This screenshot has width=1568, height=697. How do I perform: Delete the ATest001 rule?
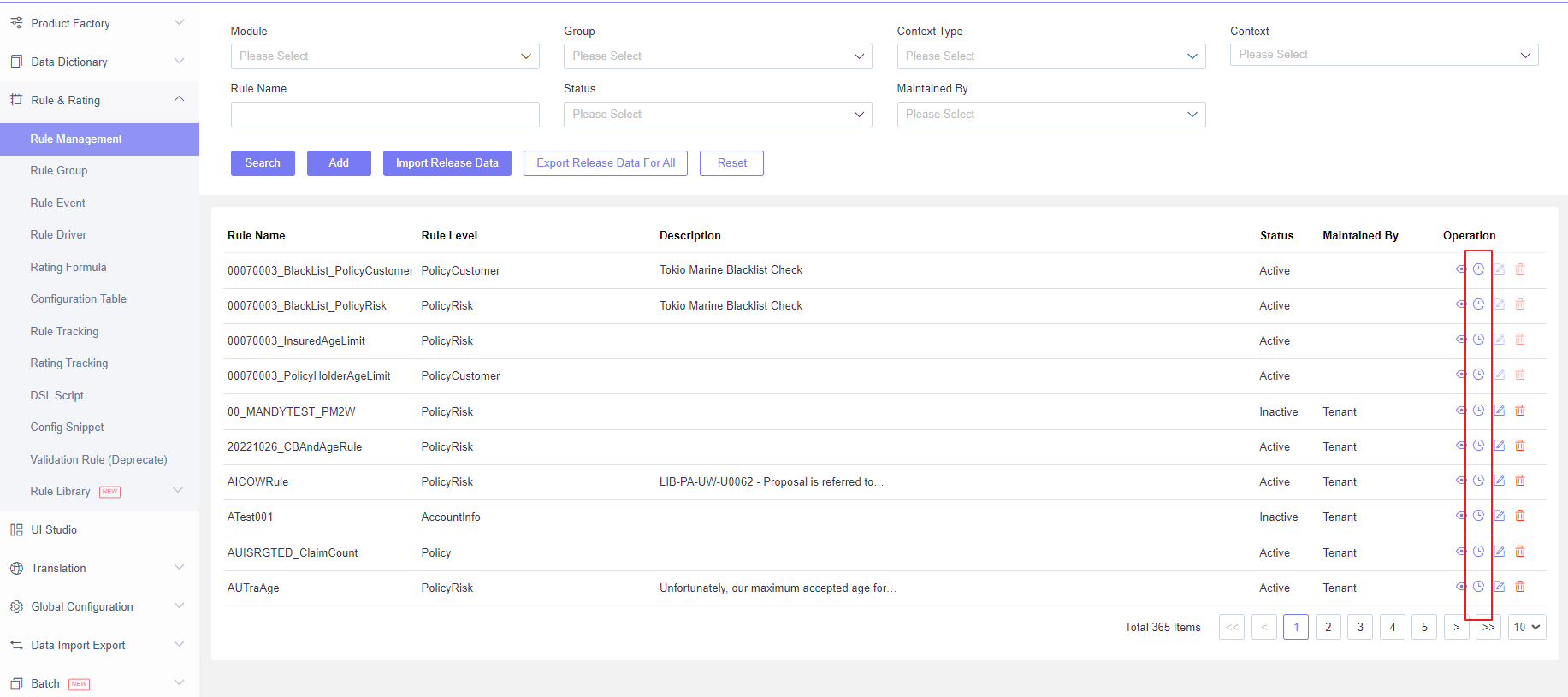tap(1520, 516)
